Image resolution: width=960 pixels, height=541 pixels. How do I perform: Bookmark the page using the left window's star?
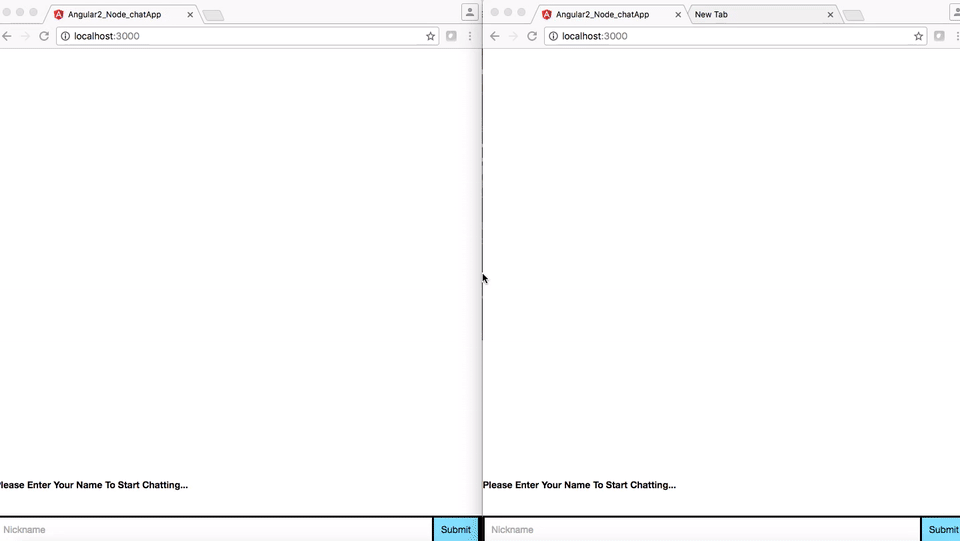coord(430,36)
